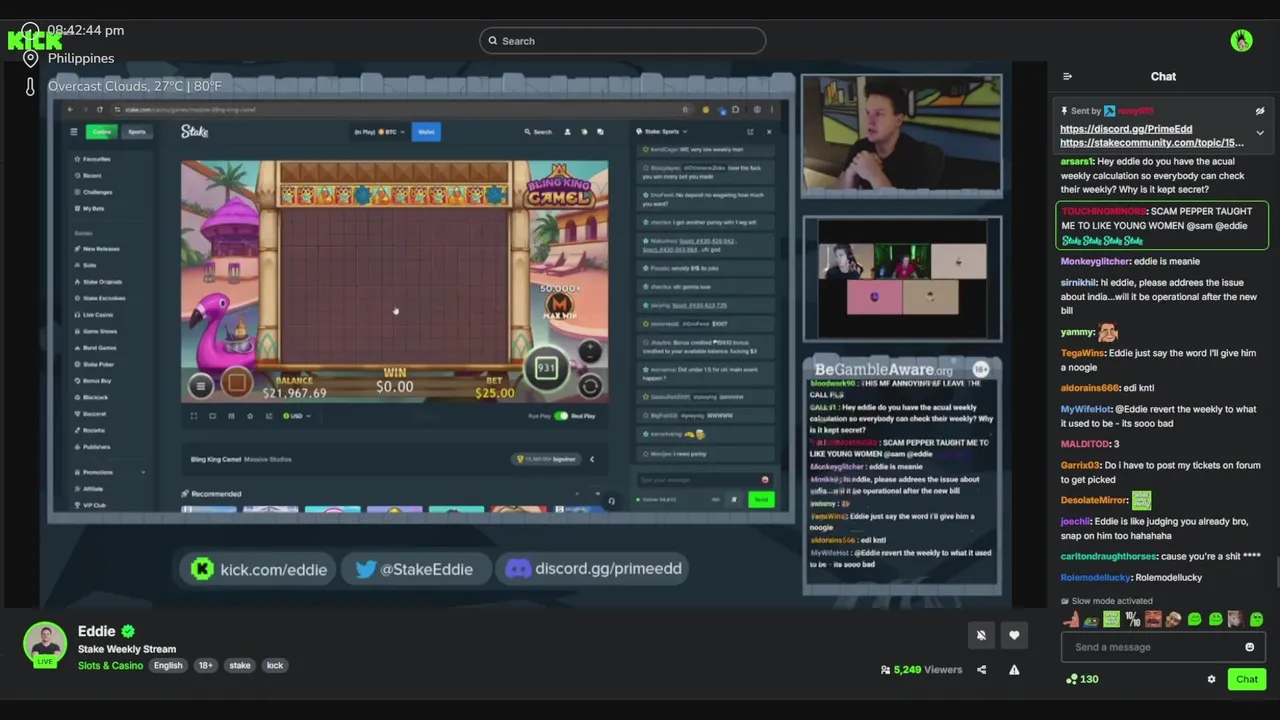
Task: Expand the pinned message chevron
Action: [x=1260, y=133]
